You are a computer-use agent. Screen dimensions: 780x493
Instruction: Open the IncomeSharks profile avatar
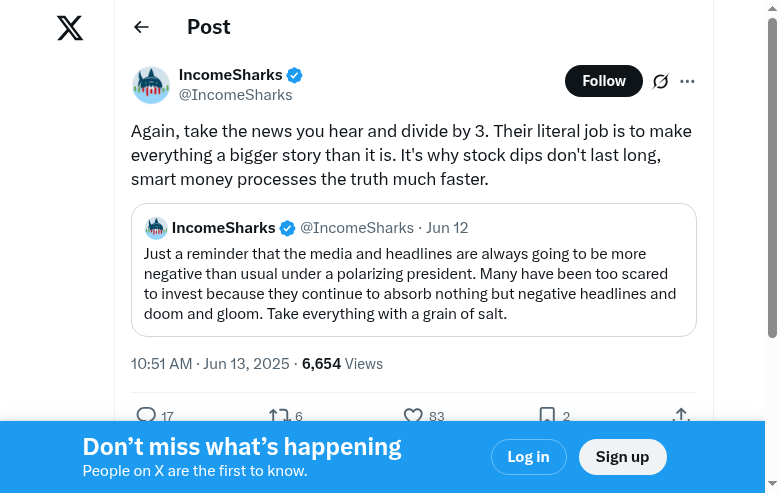151,85
